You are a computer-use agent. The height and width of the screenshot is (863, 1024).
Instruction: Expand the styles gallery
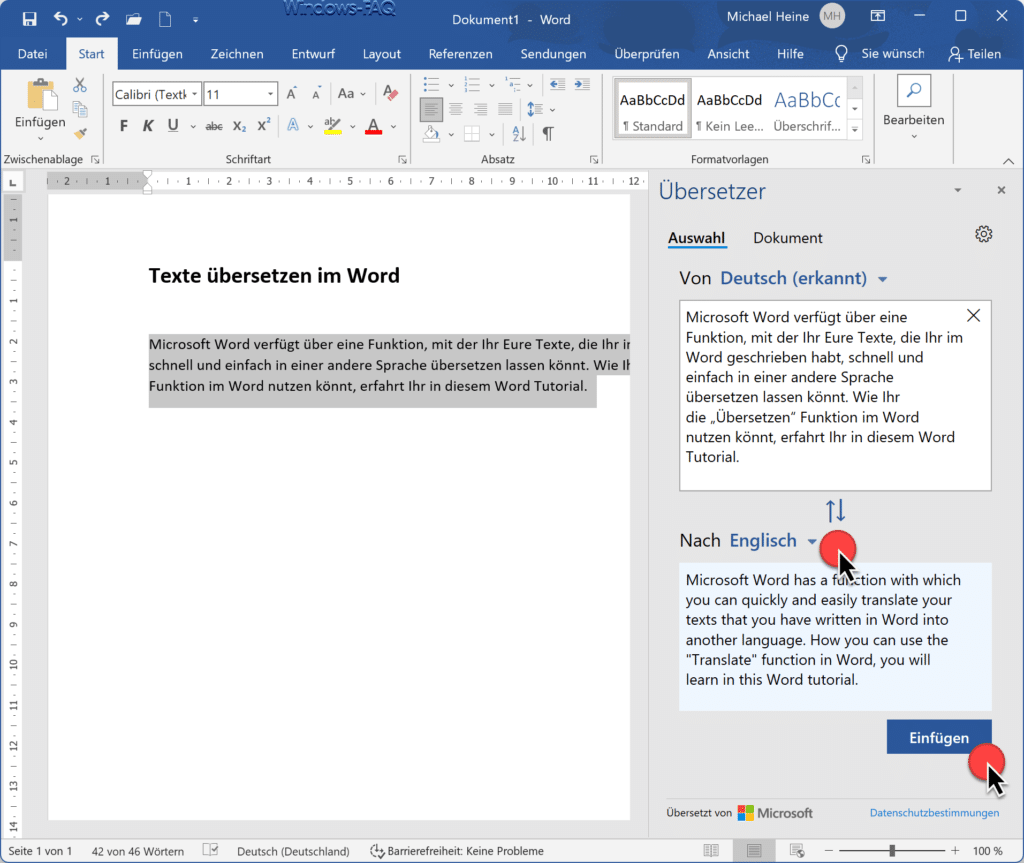pos(855,129)
